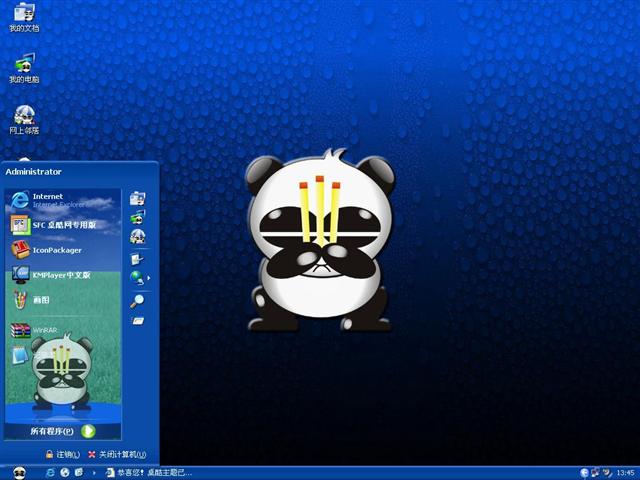Screen dimensions: 640x480
Task: Expand the arrow beside the globe connections icon
Action: pyautogui.click(x=149, y=278)
